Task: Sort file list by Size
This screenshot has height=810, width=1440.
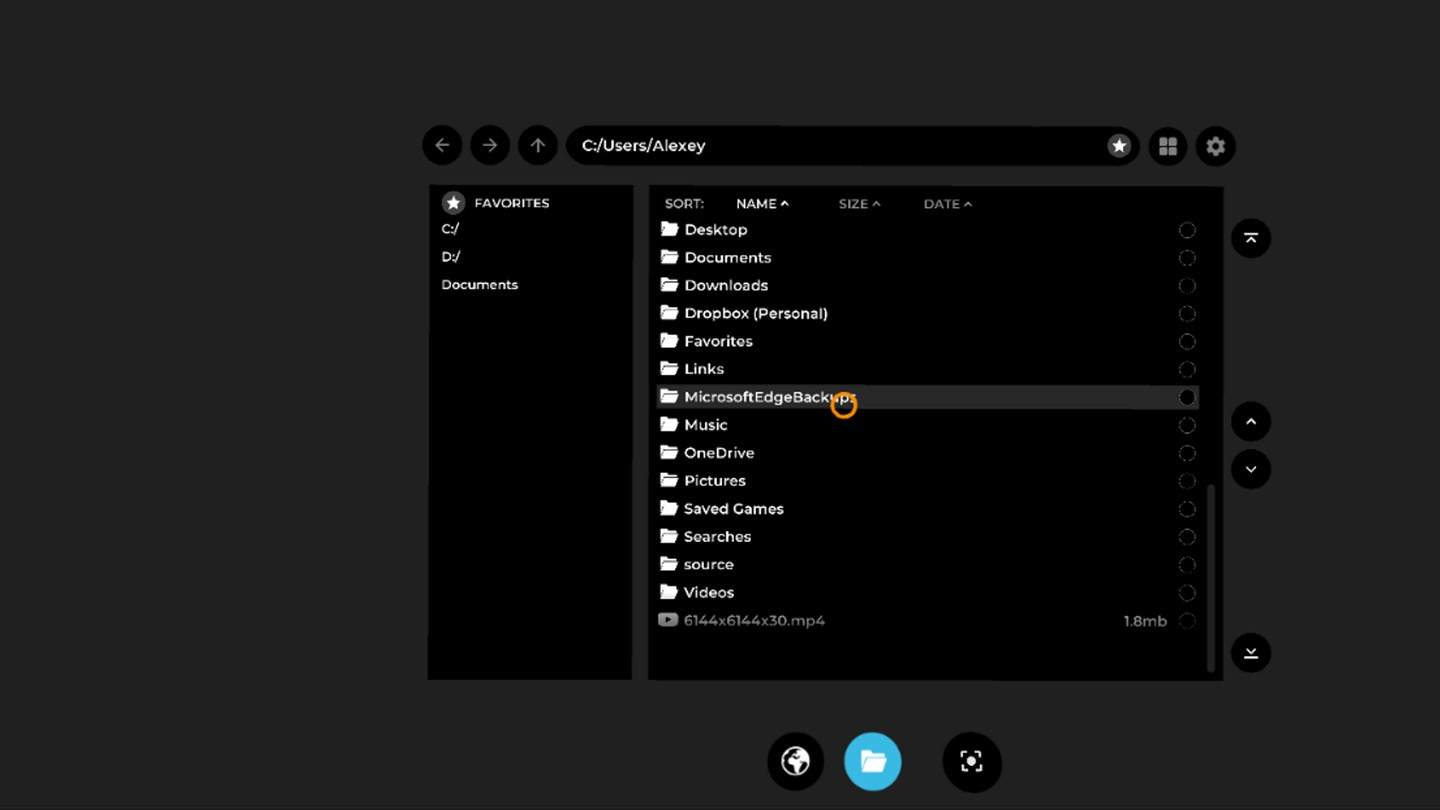Action: point(858,204)
